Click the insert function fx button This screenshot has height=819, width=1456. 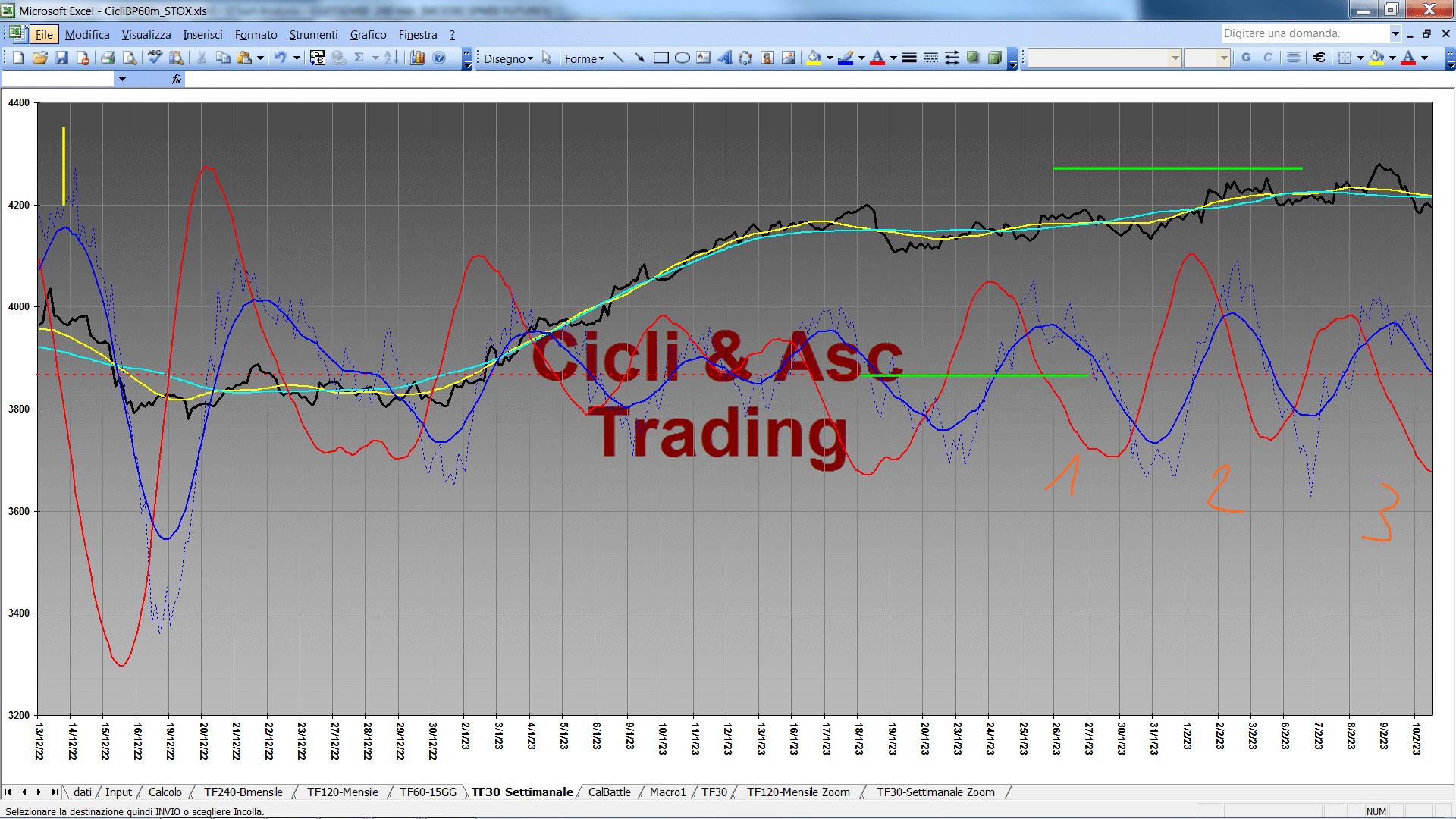[177, 79]
